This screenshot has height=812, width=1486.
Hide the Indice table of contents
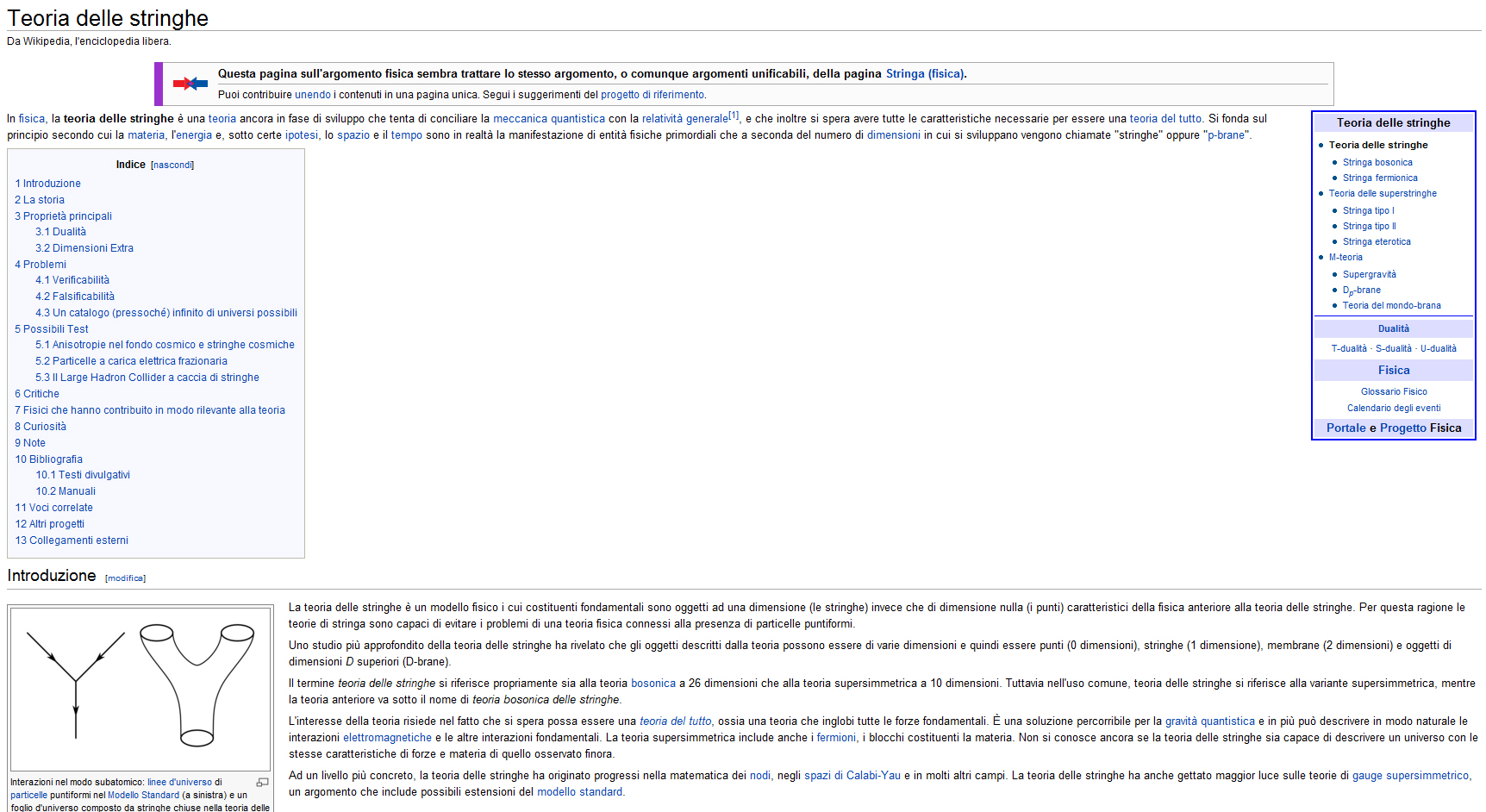pos(172,165)
